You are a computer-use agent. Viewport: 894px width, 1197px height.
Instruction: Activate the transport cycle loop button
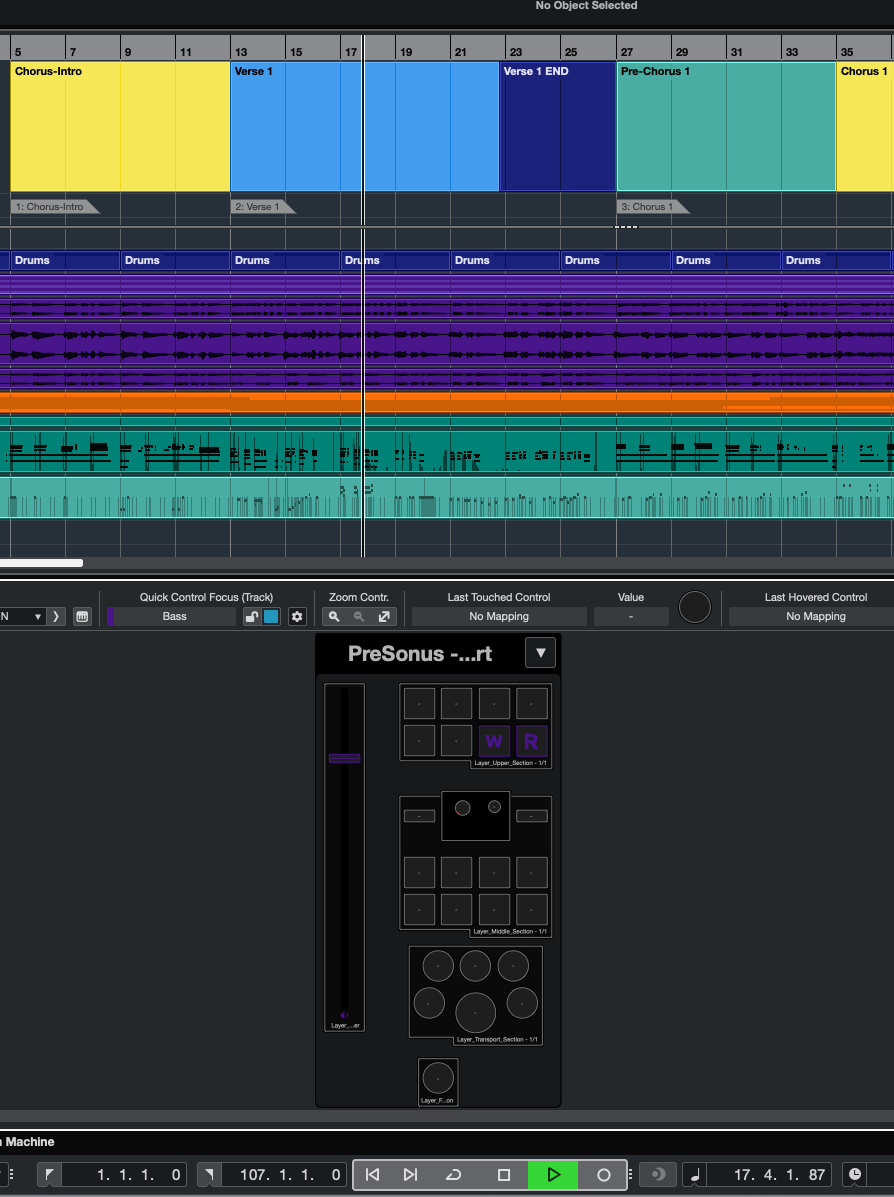(453, 1174)
